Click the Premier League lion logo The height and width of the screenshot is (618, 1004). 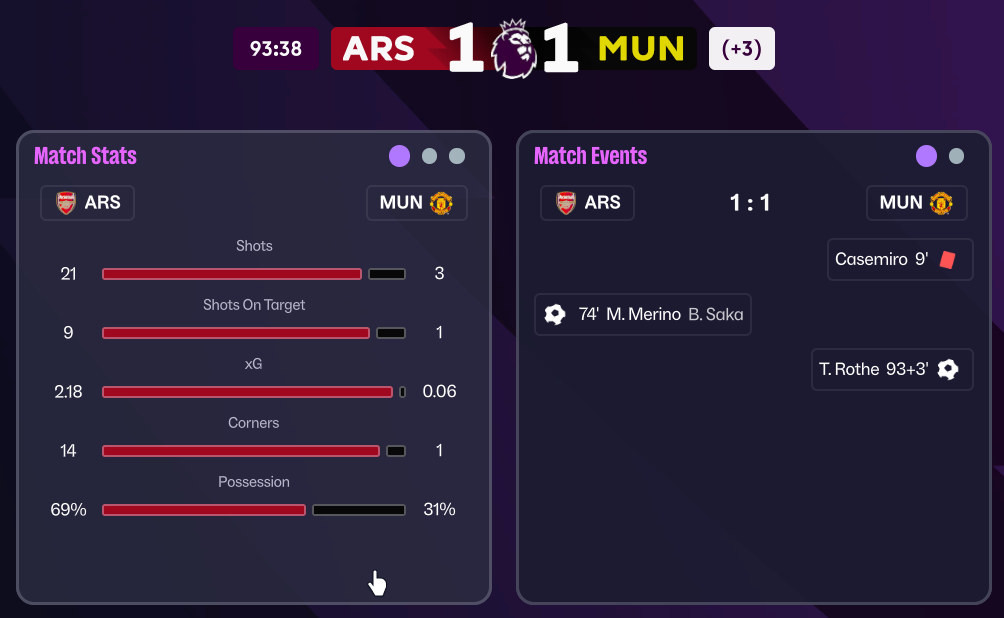coord(514,48)
